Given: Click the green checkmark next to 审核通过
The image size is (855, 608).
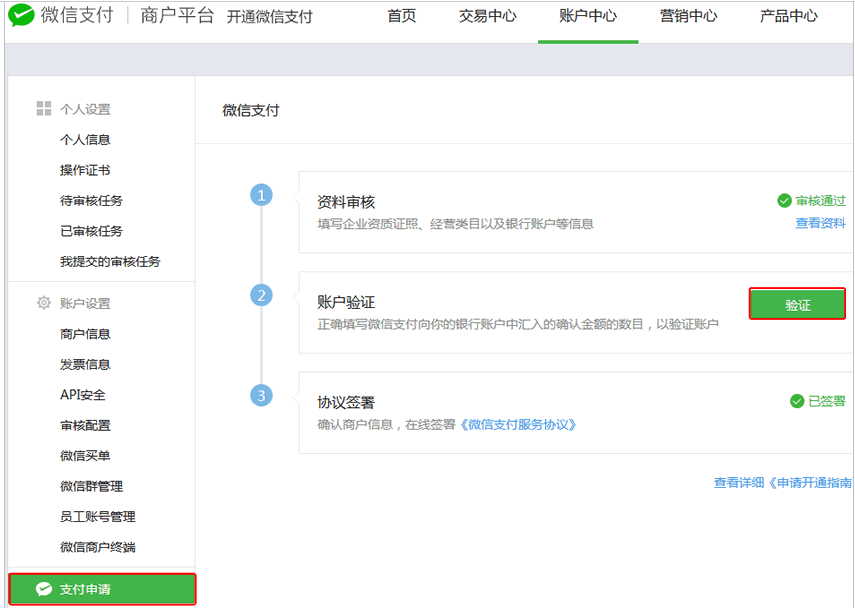Looking at the screenshot, I should click(x=784, y=201).
